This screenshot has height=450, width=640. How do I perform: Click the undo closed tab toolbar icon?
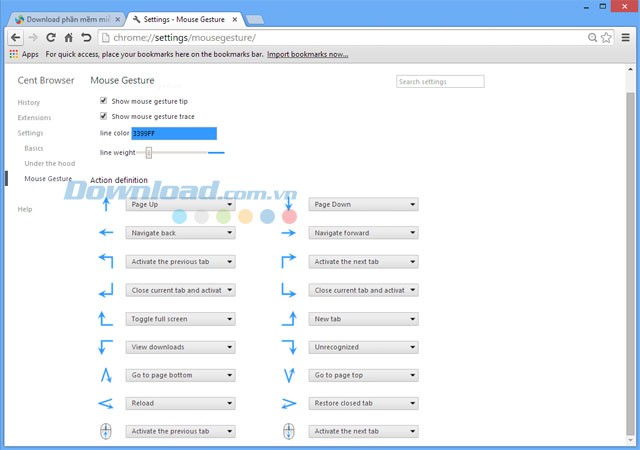[x=86, y=38]
